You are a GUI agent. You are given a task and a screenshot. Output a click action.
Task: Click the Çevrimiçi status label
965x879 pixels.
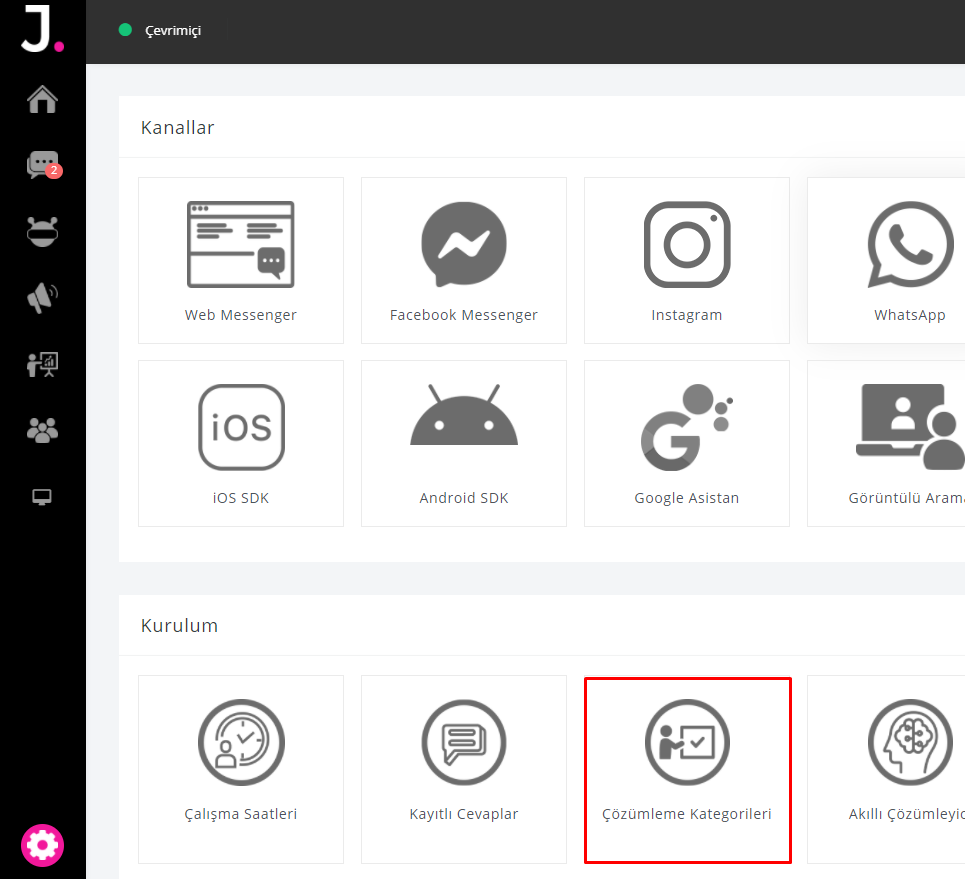click(173, 31)
